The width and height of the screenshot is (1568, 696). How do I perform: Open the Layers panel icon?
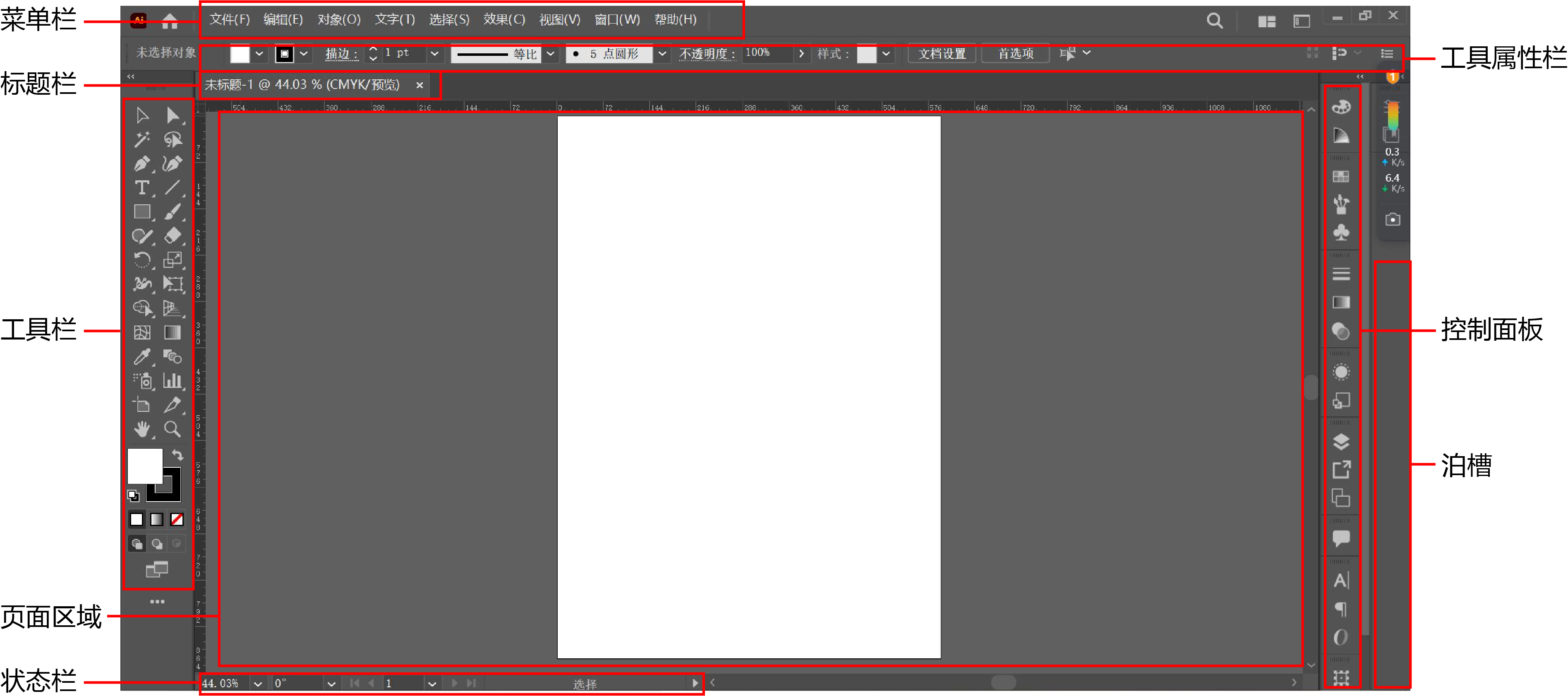pyautogui.click(x=1341, y=442)
